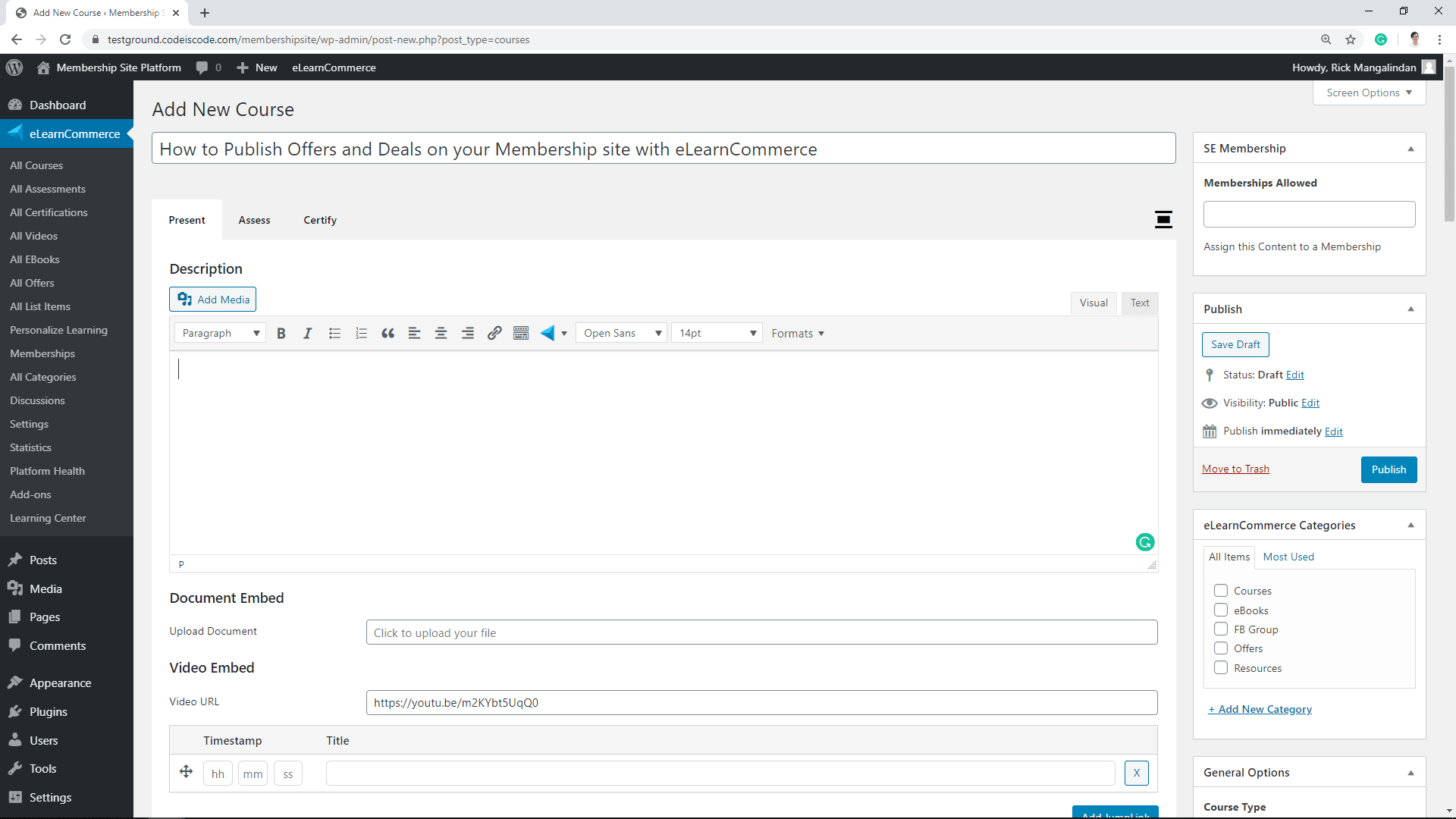
Task: Collapse the Publish panel
Action: pos(1411,309)
